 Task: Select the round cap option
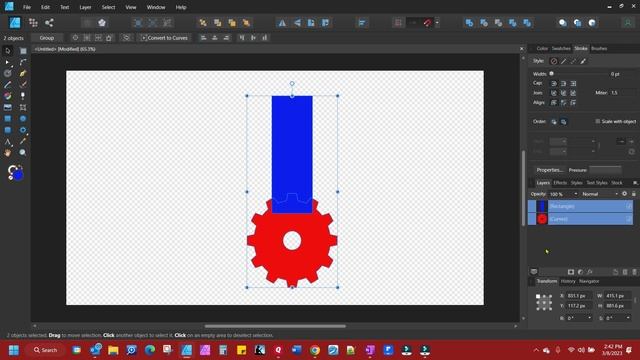(x=554, y=83)
